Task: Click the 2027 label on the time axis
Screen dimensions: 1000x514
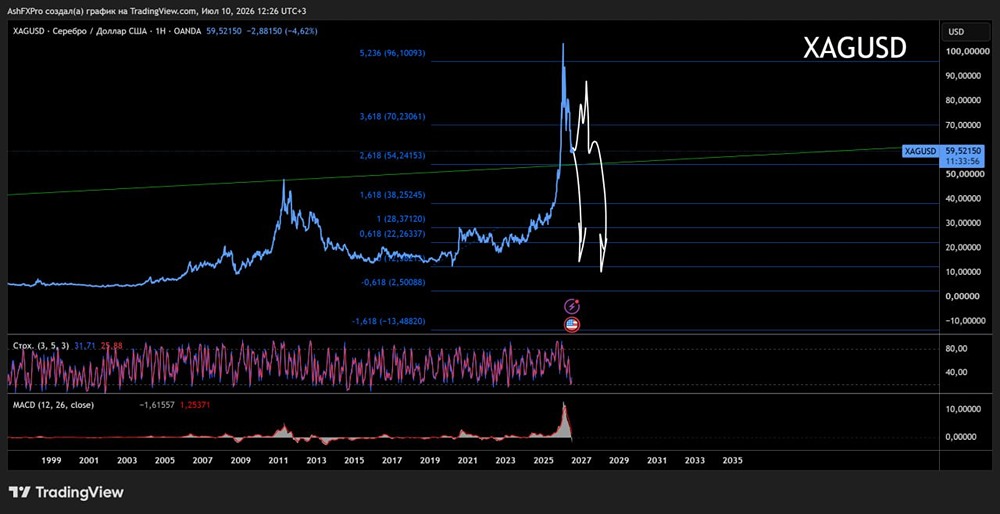Action: point(581,460)
